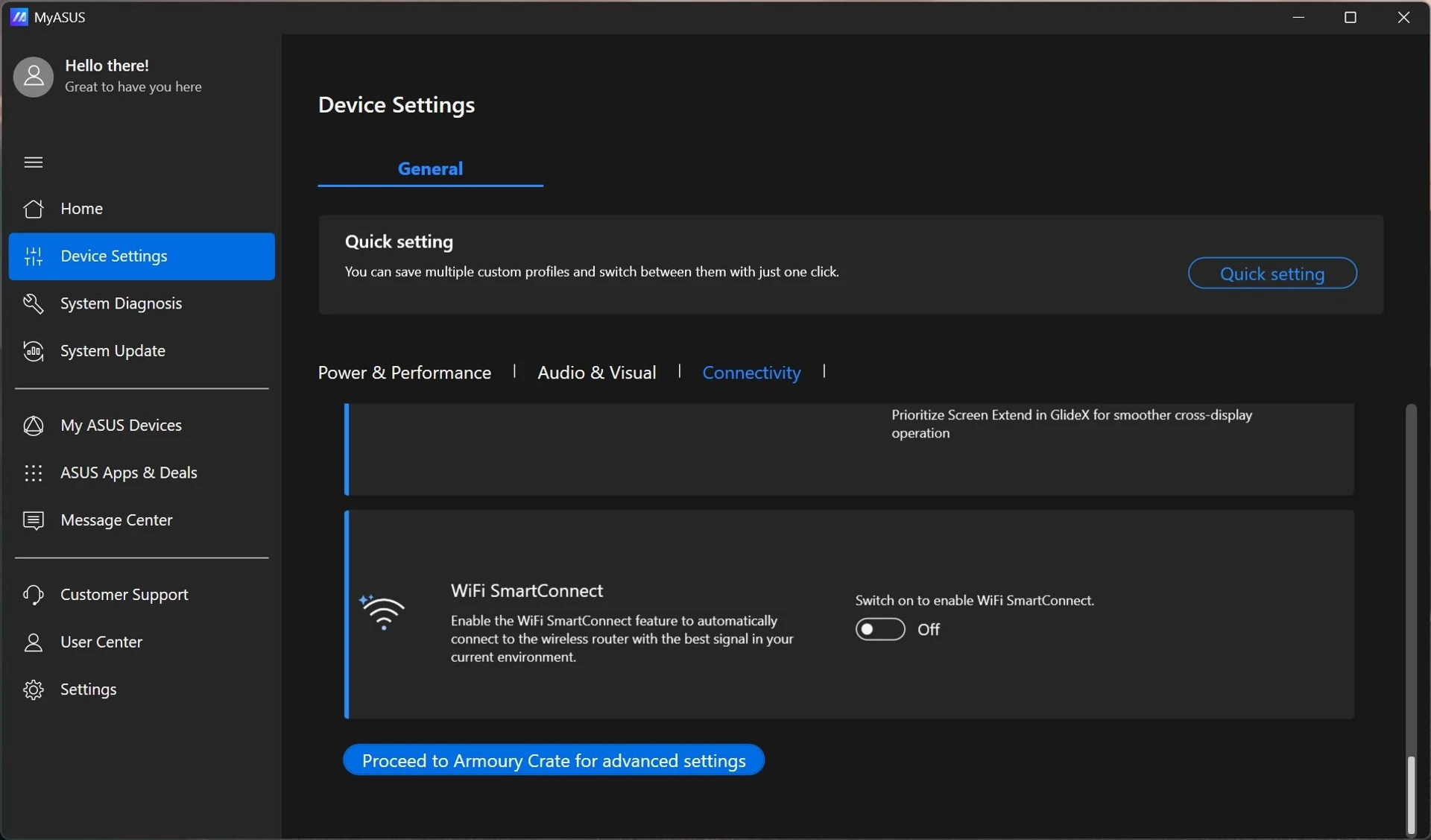
Task: Select the Connectivity section
Action: point(751,373)
